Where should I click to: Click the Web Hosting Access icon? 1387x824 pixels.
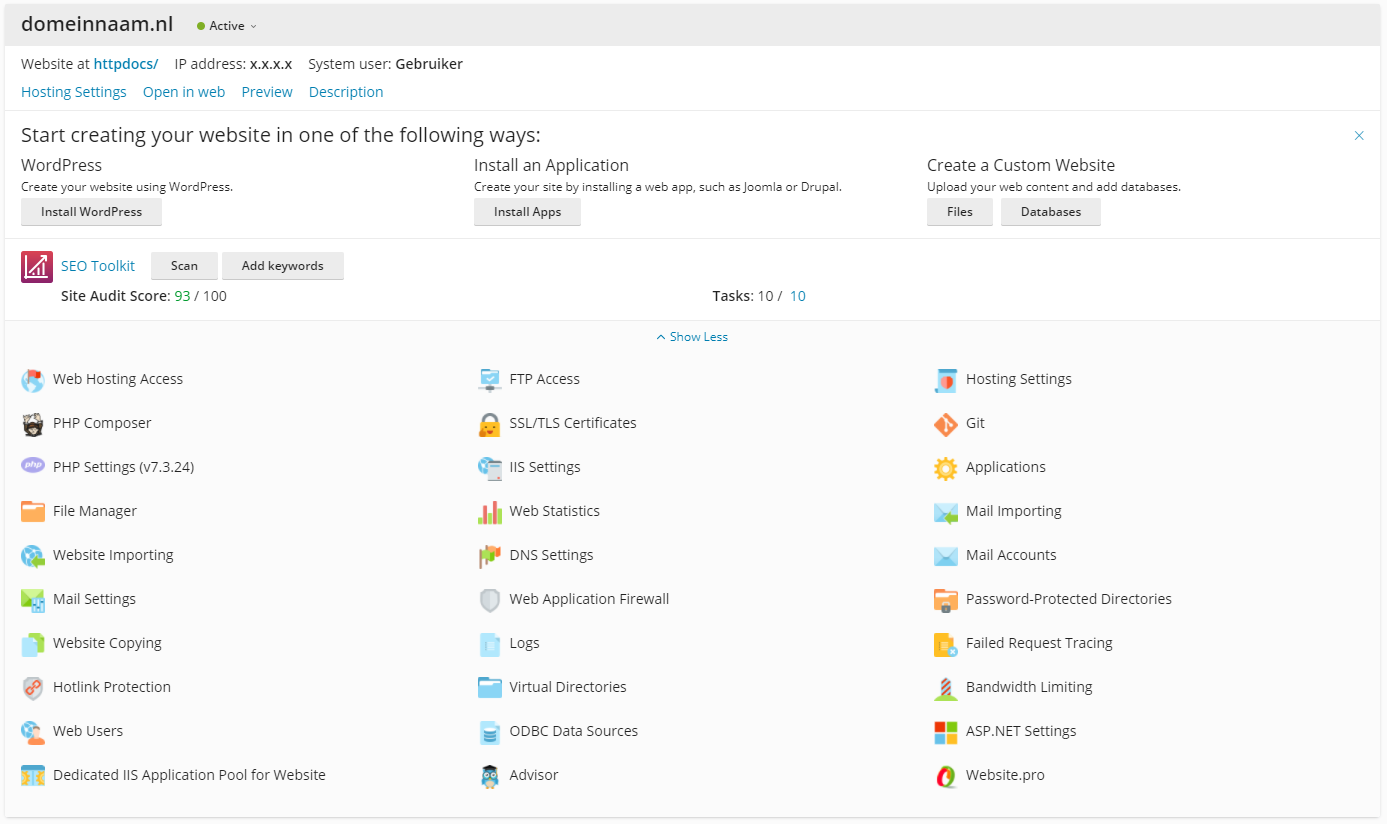click(33, 380)
